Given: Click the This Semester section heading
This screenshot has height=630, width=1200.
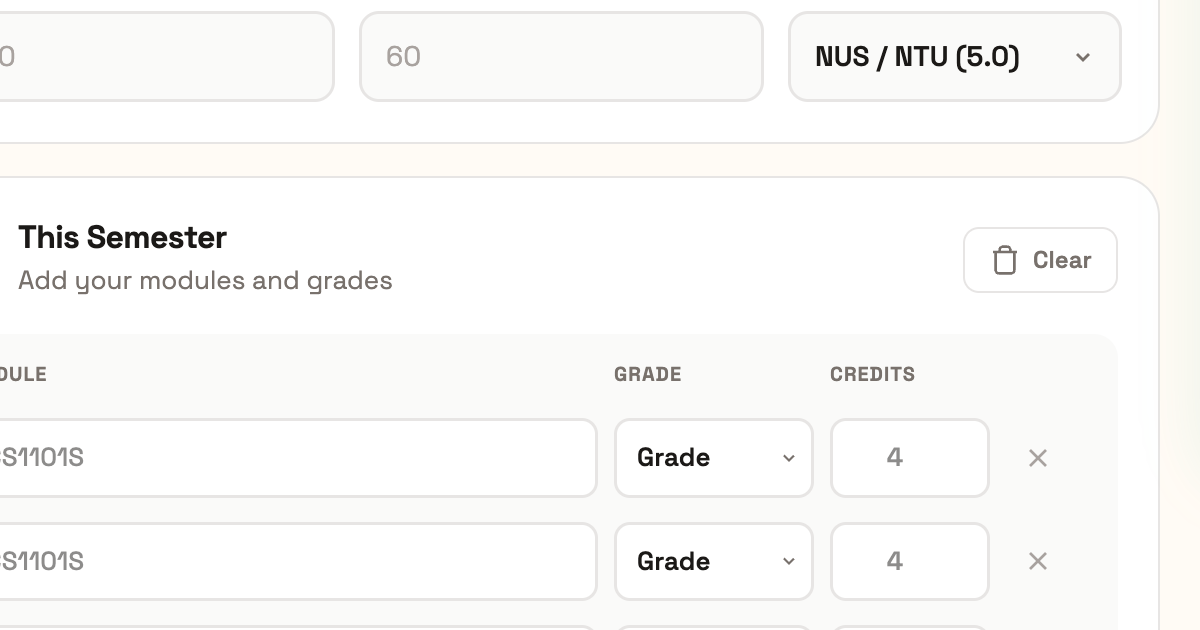Looking at the screenshot, I should click(x=122, y=237).
